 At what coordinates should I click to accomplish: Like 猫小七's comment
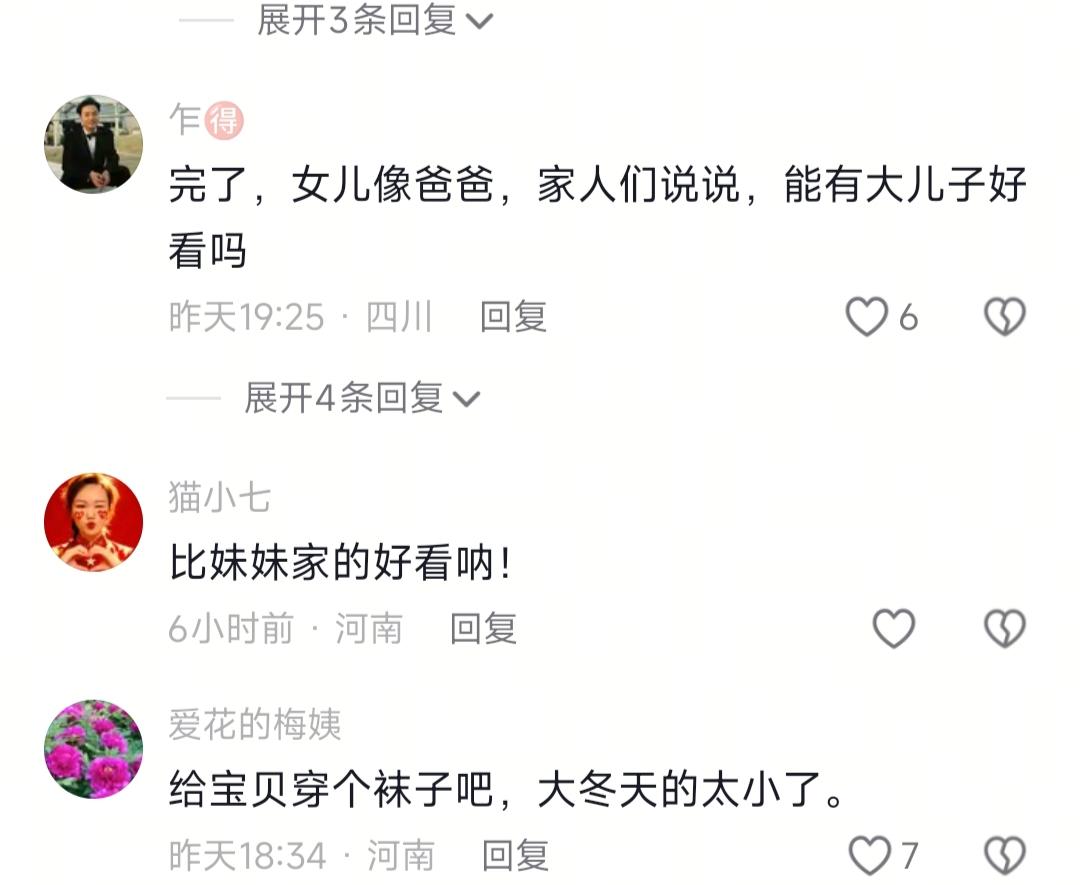[894, 628]
